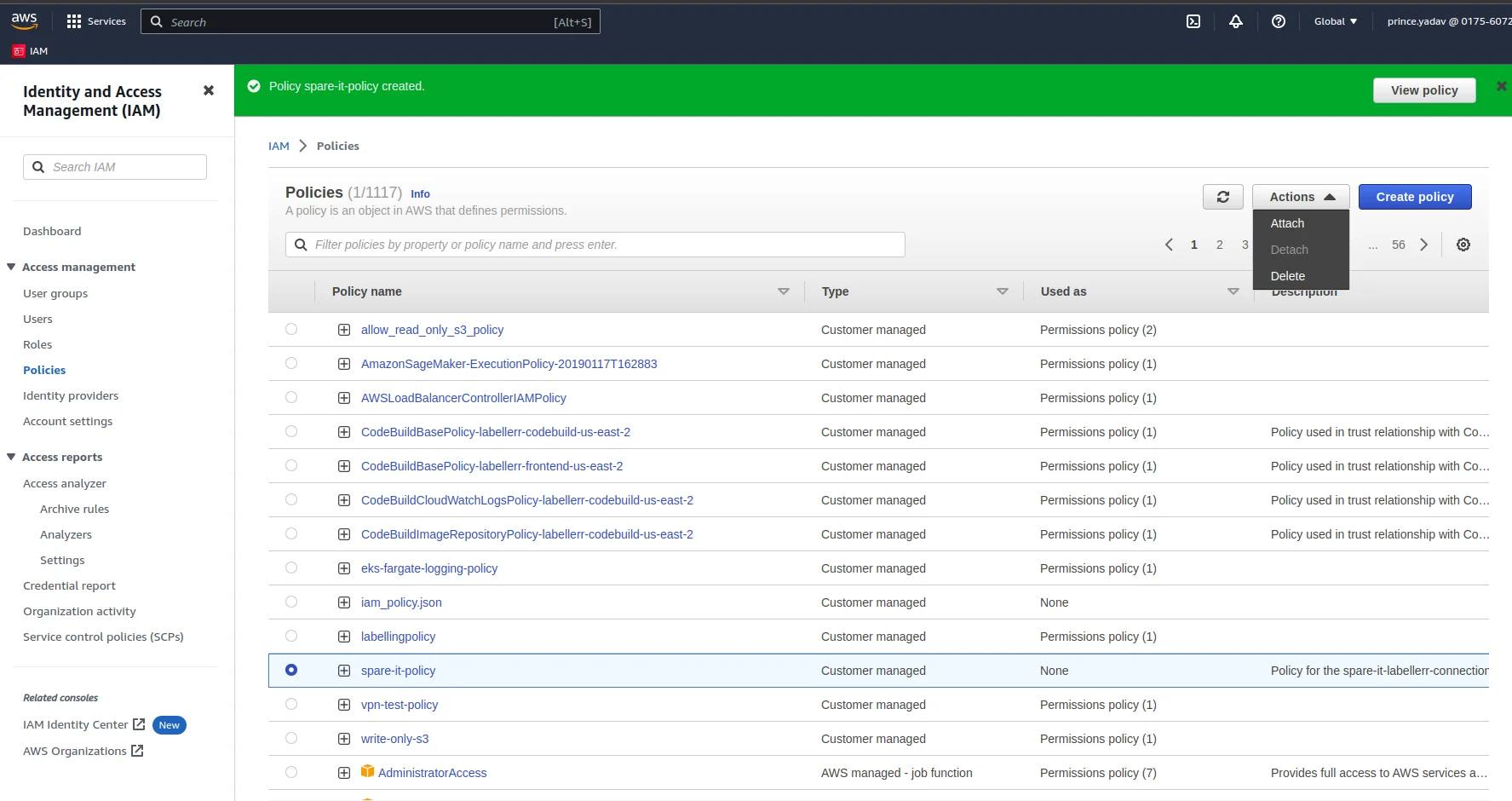The height and width of the screenshot is (801, 1512).
Task: Open the prince.yadav account menu
Action: (1449, 21)
